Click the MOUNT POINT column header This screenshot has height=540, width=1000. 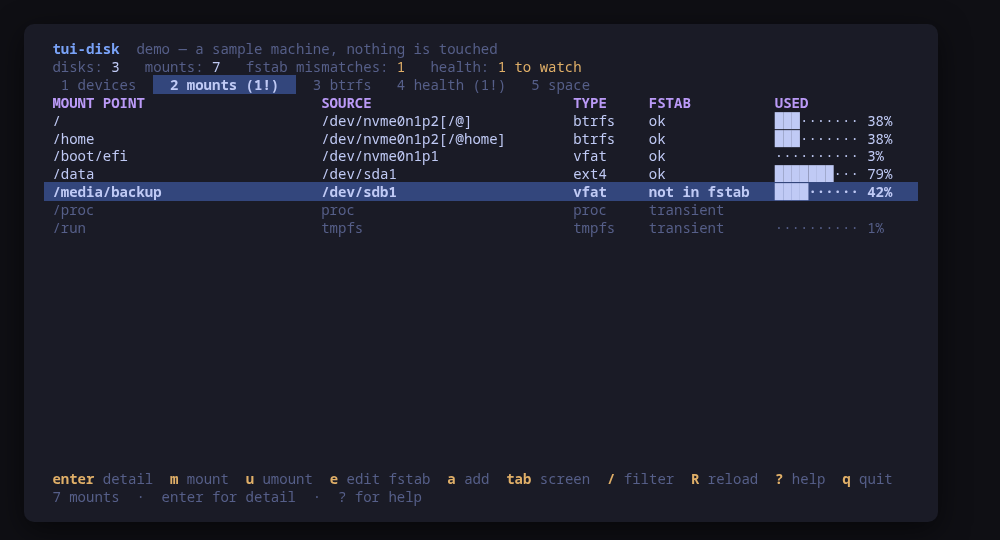pos(98,103)
